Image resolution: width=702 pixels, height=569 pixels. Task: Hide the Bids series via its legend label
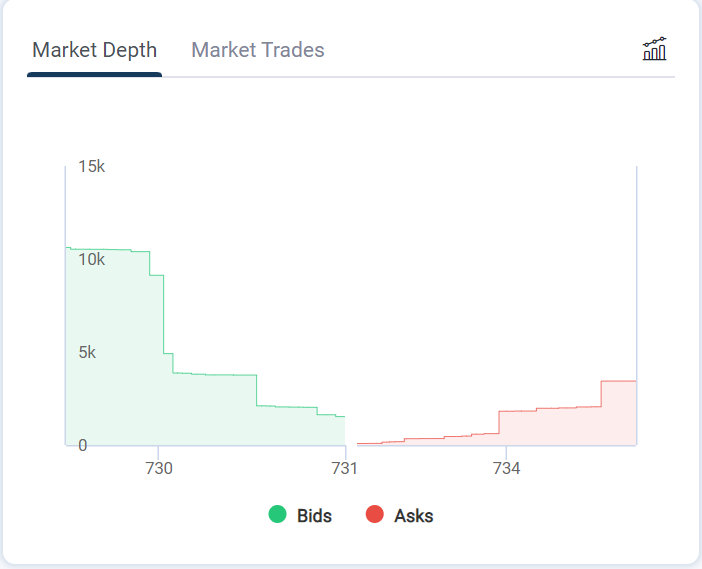coord(314,516)
